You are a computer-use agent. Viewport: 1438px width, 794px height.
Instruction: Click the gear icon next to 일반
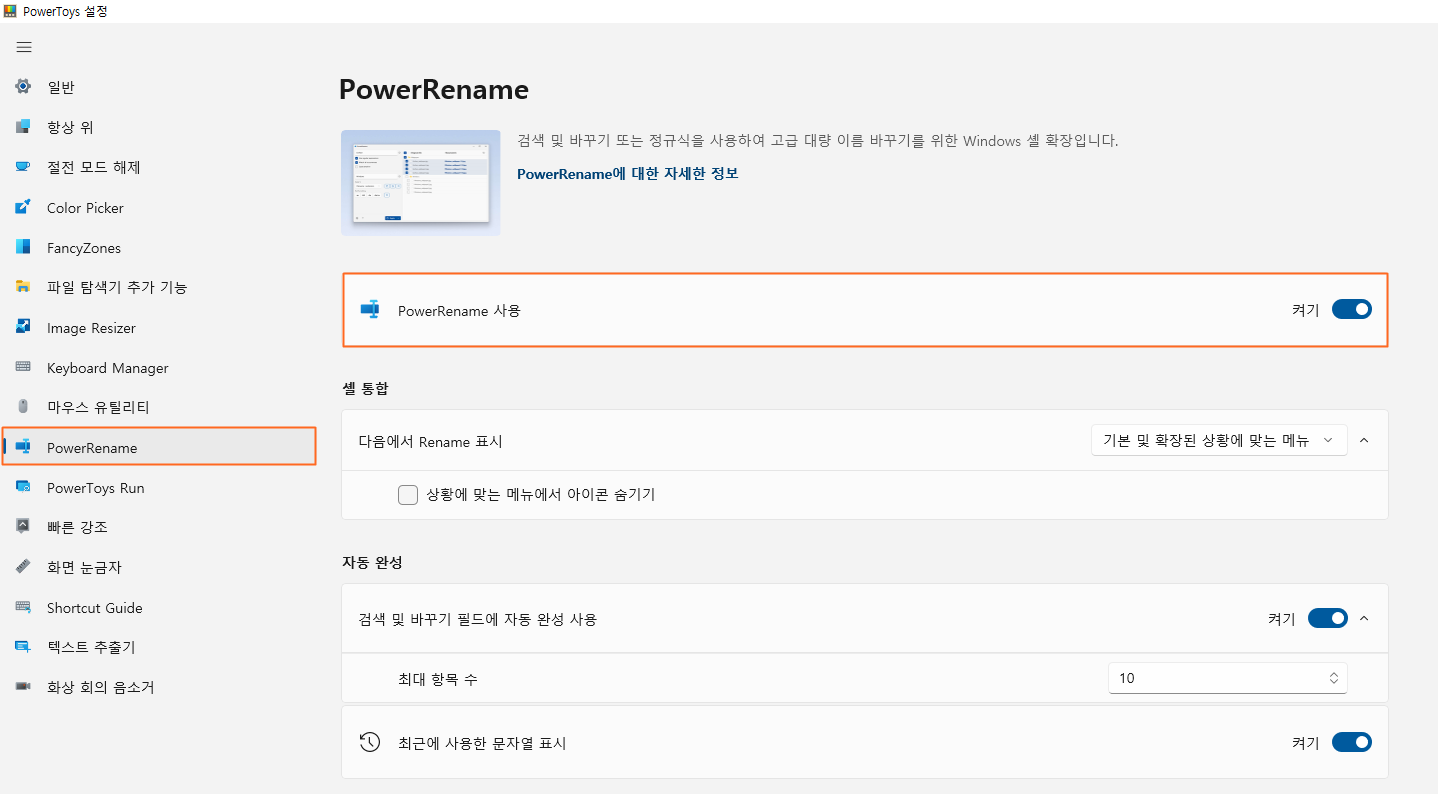(x=23, y=87)
